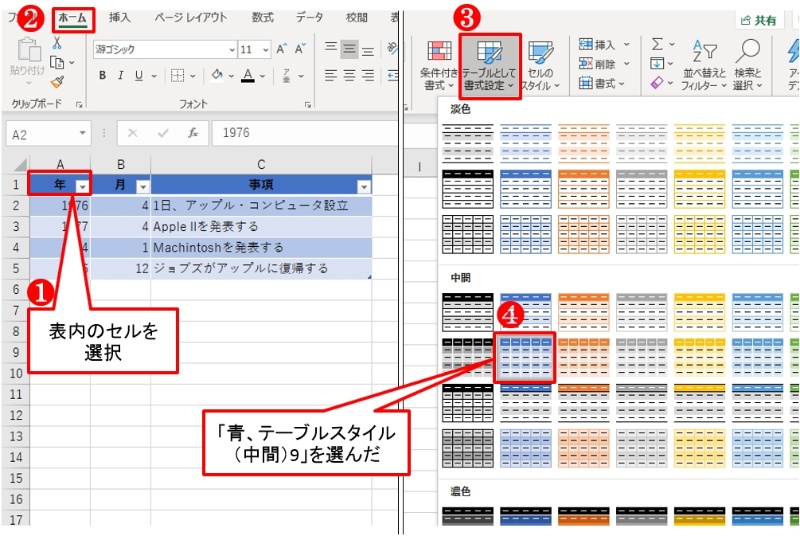Image resolution: width=800 pixels, height=536 pixels.
Task: Click the Format Painter brush icon
Action: coord(57,82)
